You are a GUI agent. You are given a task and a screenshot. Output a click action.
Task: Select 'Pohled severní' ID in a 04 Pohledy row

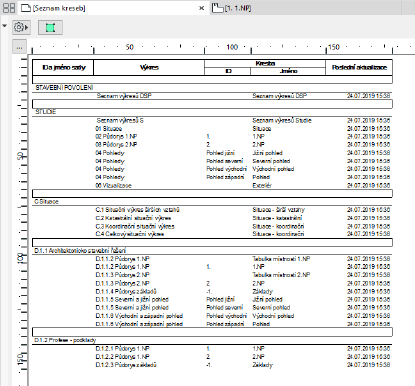(225, 161)
